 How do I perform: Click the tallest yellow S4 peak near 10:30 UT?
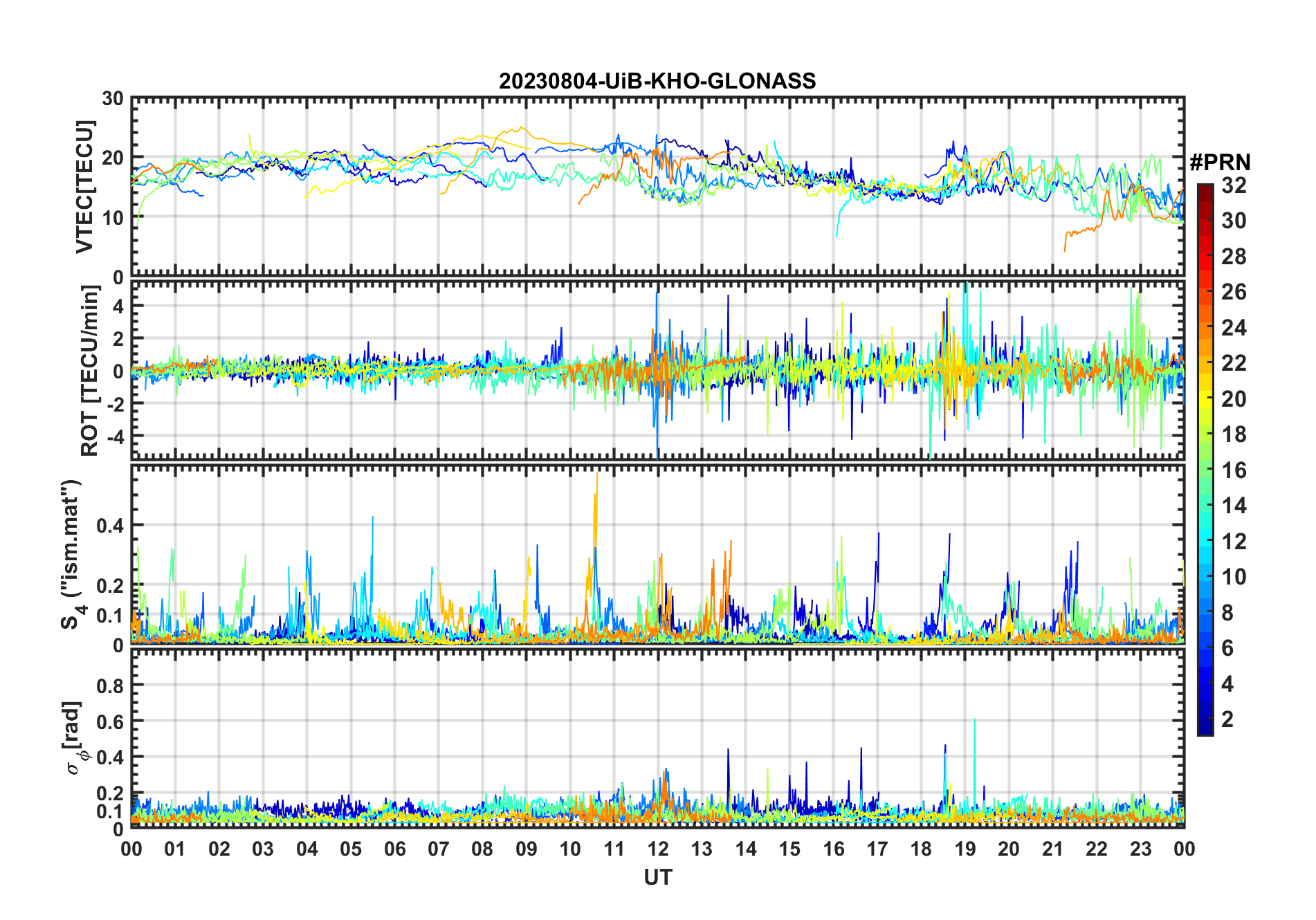coord(596,477)
